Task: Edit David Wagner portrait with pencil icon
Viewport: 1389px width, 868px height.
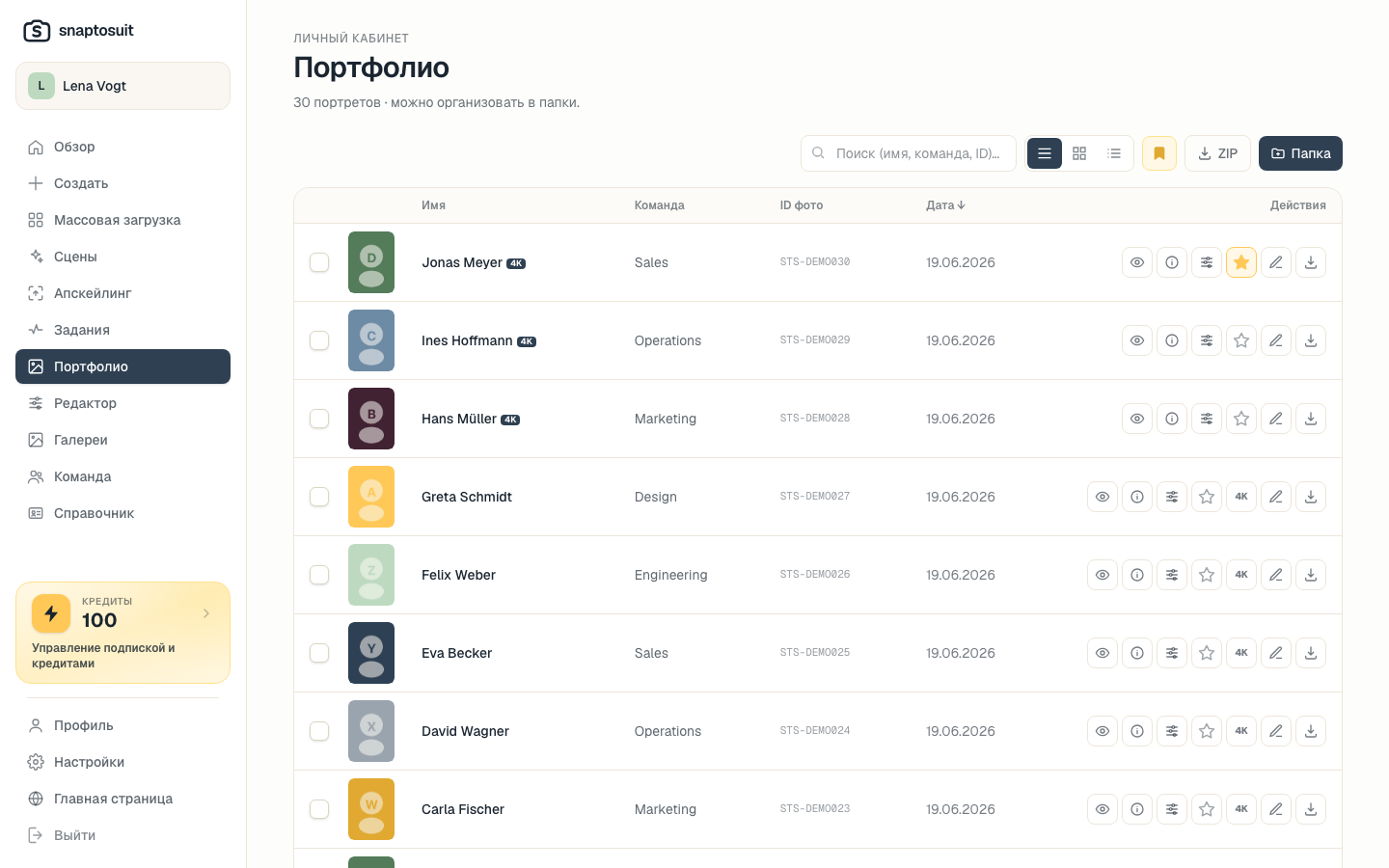Action: [x=1276, y=731]
